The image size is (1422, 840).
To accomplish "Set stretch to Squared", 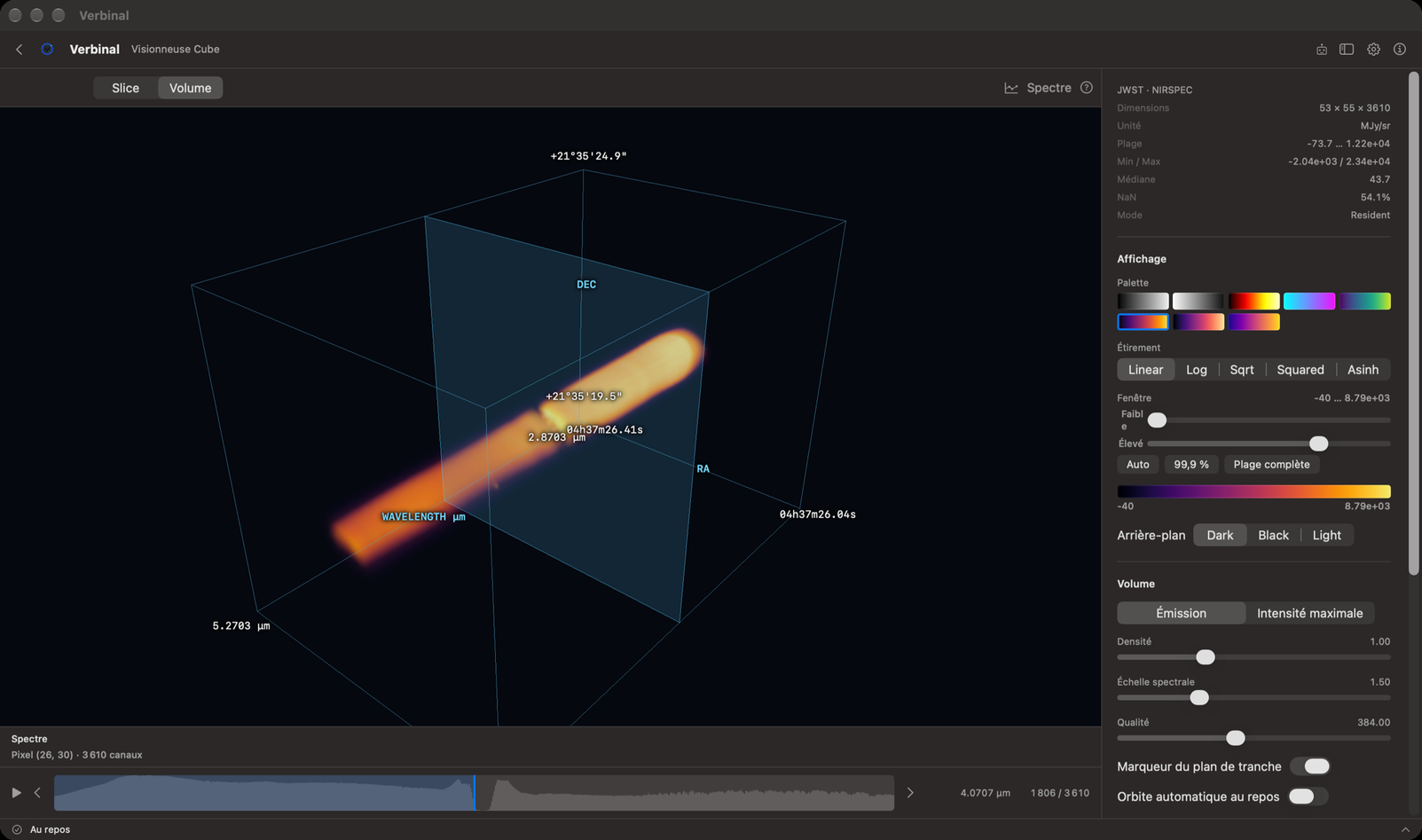I will point(1300,370).
